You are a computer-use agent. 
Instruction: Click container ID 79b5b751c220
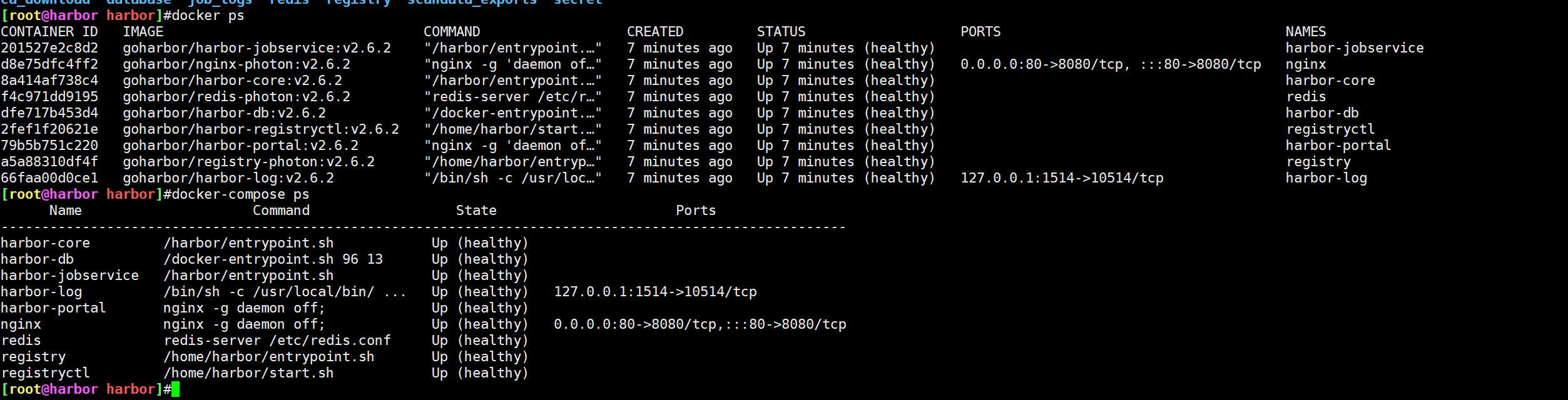[49, 146]
